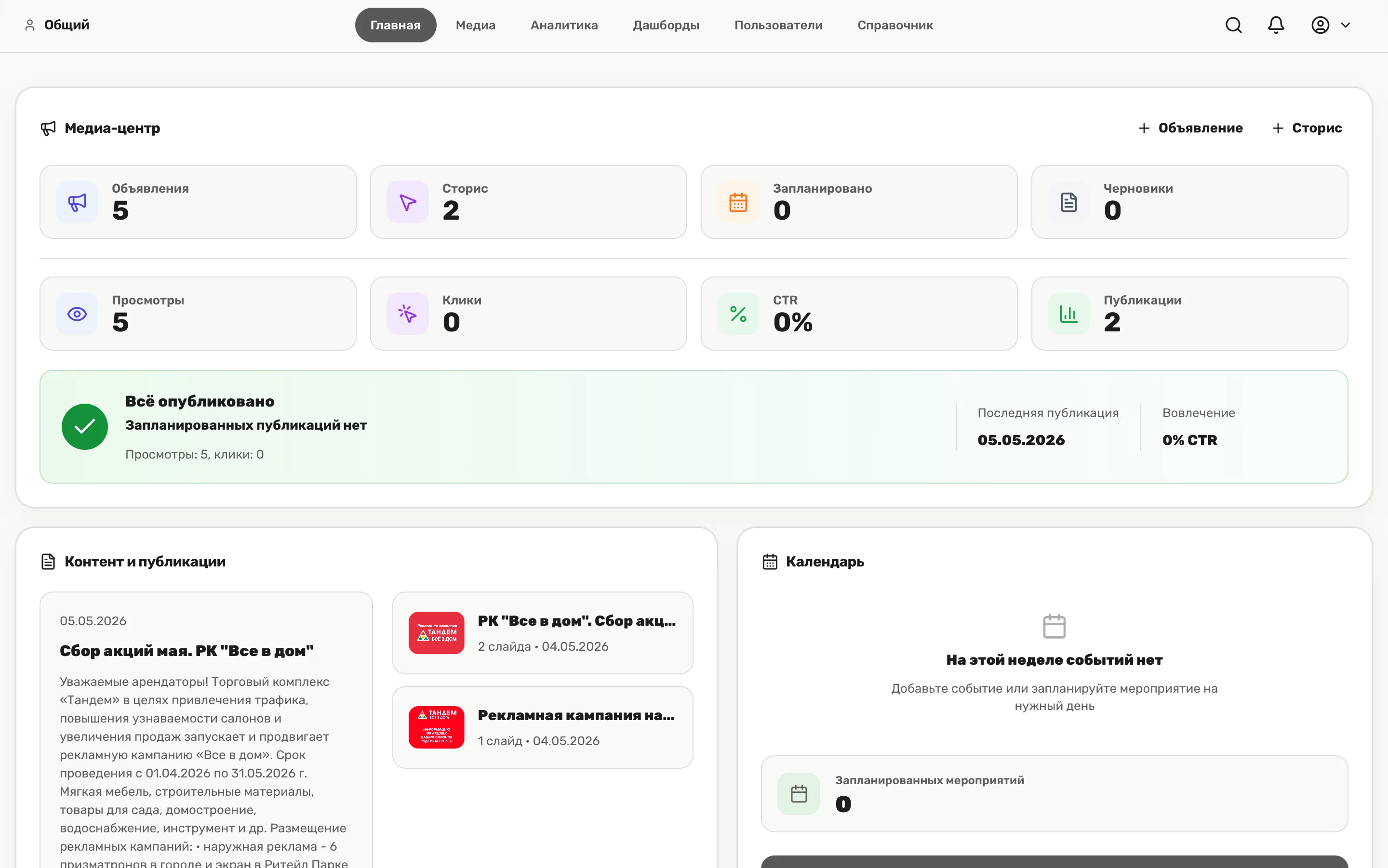Viewport: 1388px width, 868px height.
Task: Open the Общий workspace label
Action: (x=67, y=25)
